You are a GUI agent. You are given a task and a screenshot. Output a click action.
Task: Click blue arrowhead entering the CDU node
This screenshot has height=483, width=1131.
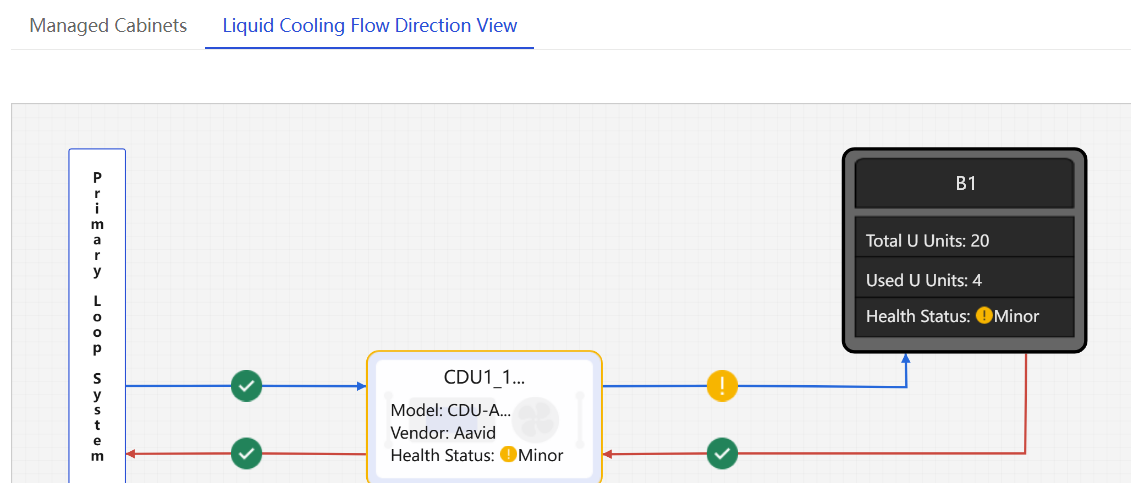tap(362, 386)
